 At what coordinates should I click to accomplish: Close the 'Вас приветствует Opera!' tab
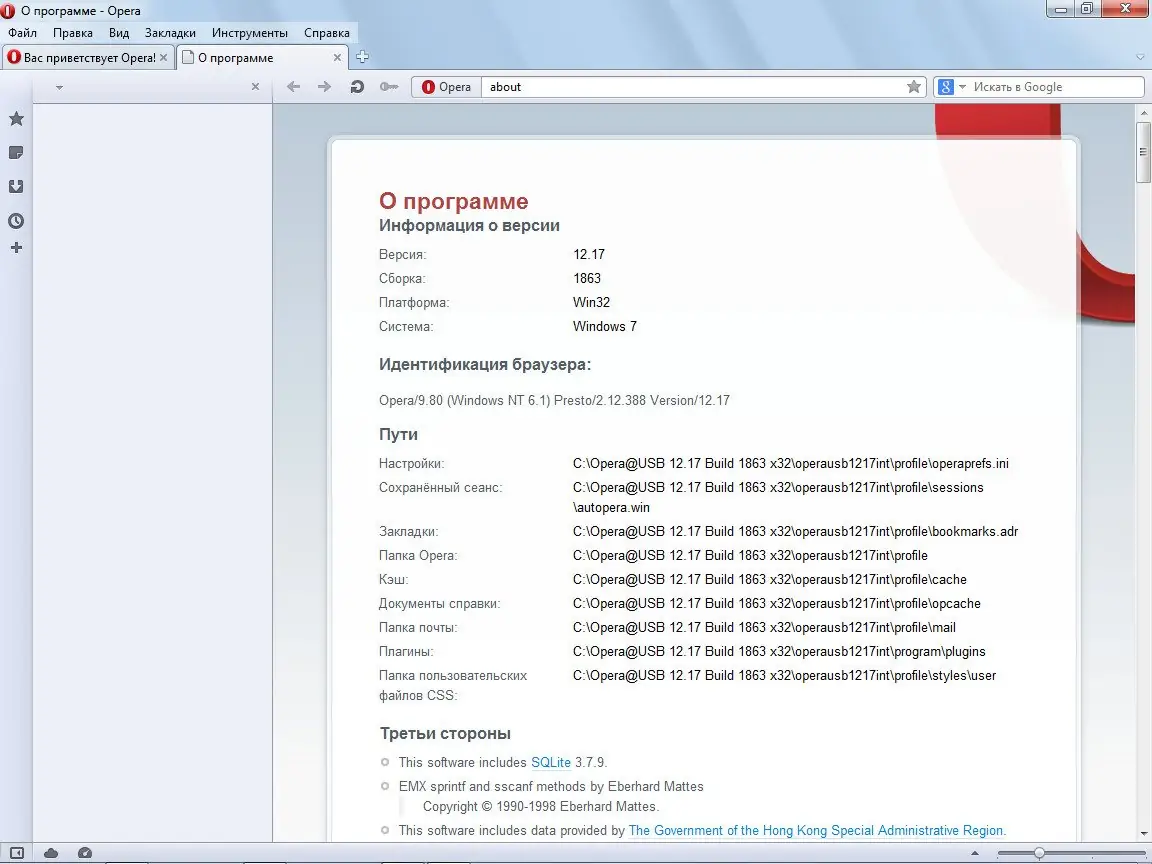pyautogui.click(x=164, y=57)
